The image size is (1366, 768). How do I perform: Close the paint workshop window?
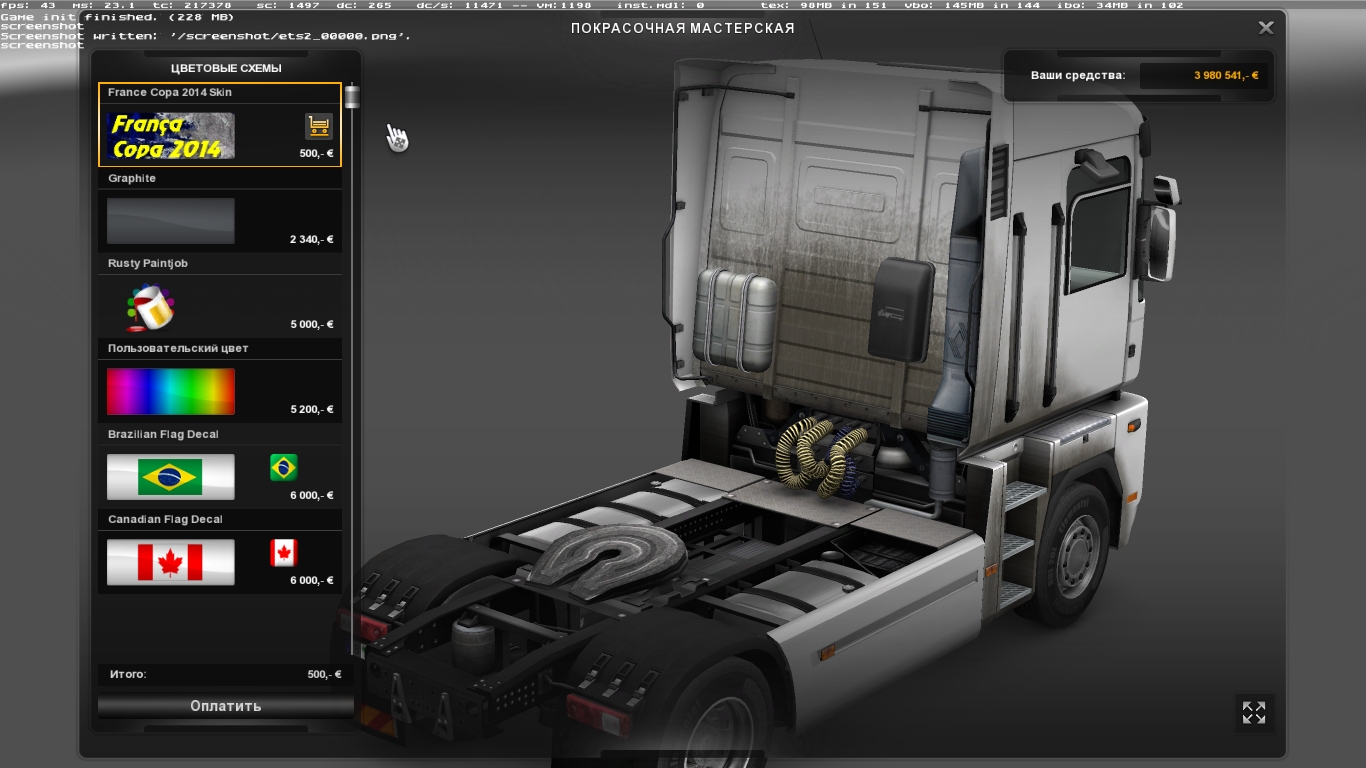pyautogui.click(x=1265, y=27)
